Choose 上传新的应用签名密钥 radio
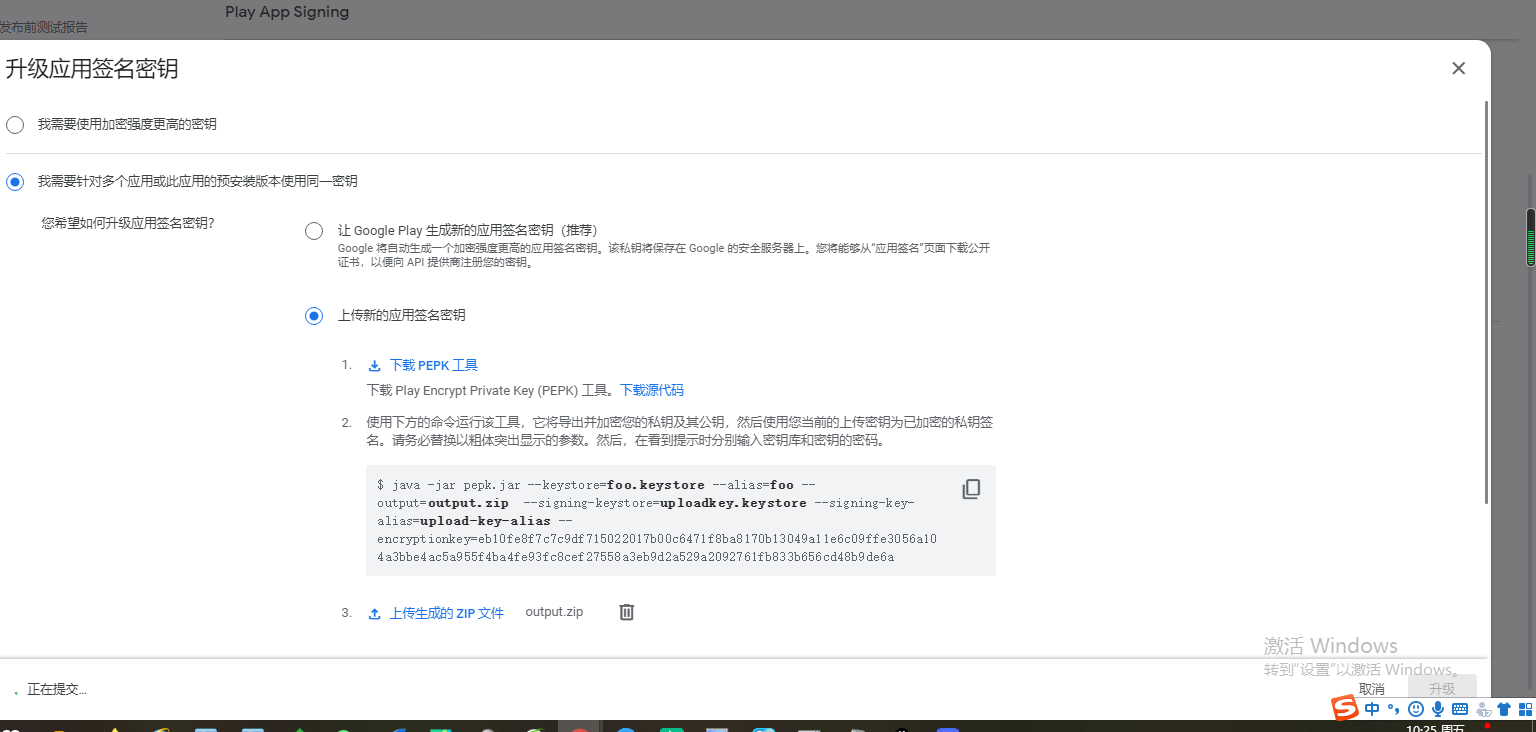The height and width of the screenshot is (732, 1536). pyautogui.click(x=314, y=316)
